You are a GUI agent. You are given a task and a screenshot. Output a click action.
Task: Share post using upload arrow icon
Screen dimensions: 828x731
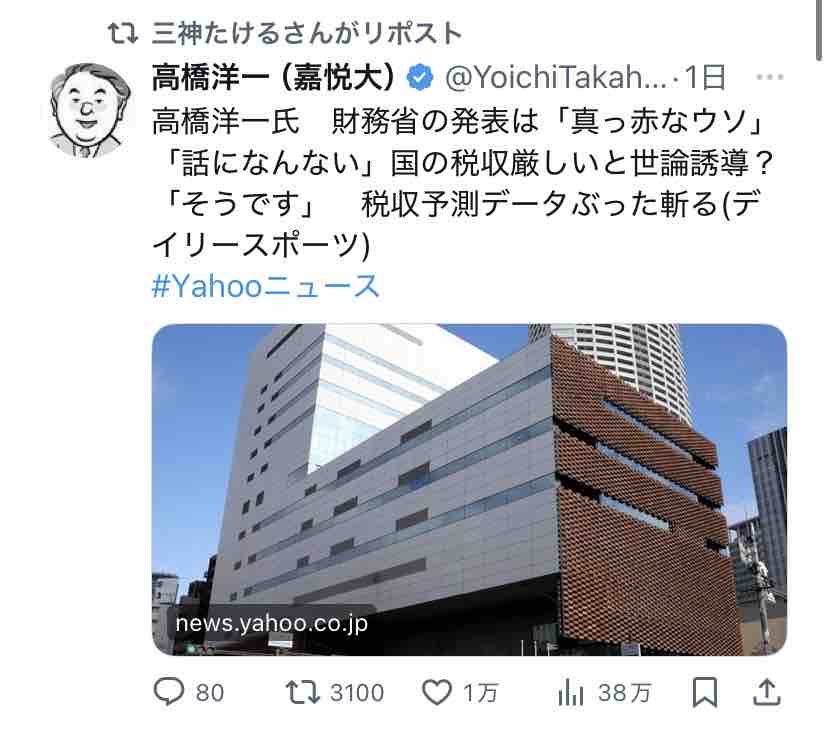click(x=767, y=692)
